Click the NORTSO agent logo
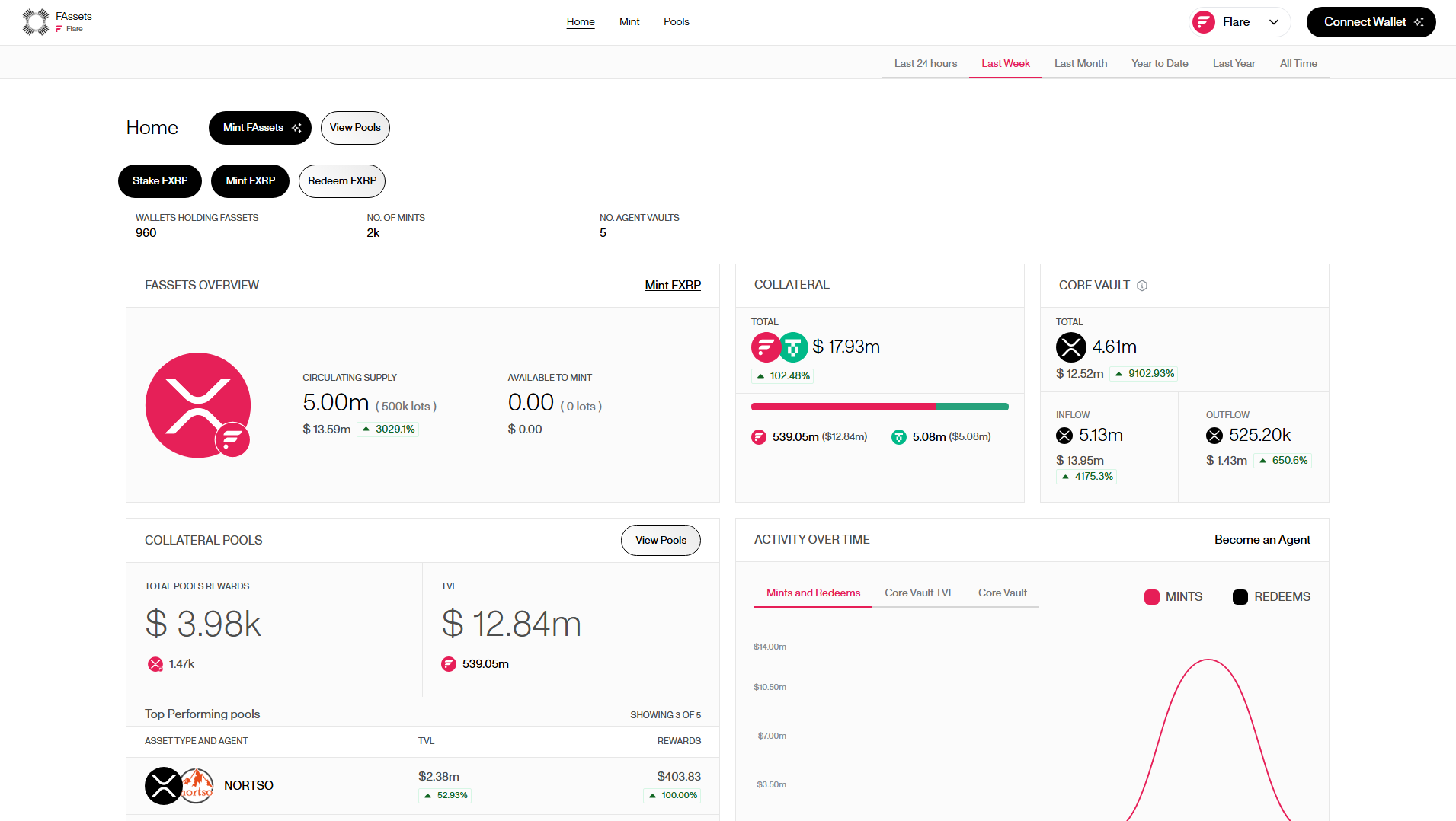The height and width of the screenshot is (821, 1456). pyautogui.click(x=197, y=786)
